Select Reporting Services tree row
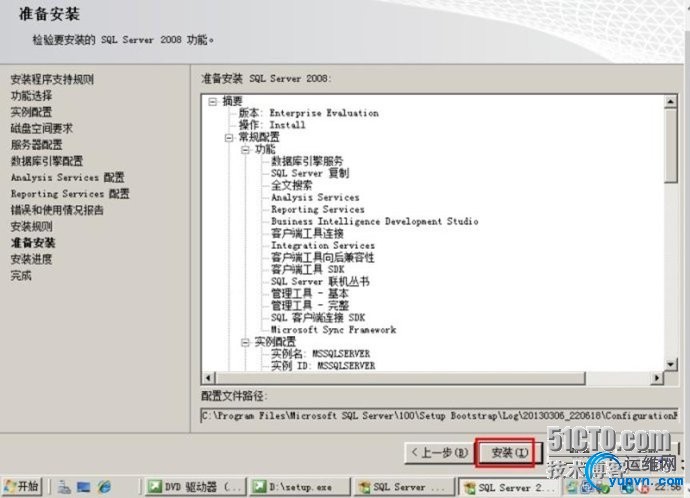Screen dimensions: 690x498 318,209
